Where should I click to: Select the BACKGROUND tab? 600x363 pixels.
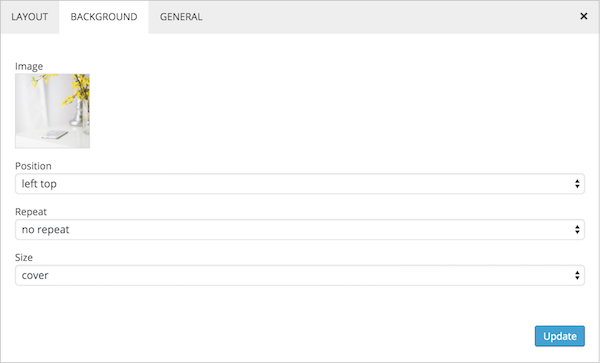tap(104, 17)
